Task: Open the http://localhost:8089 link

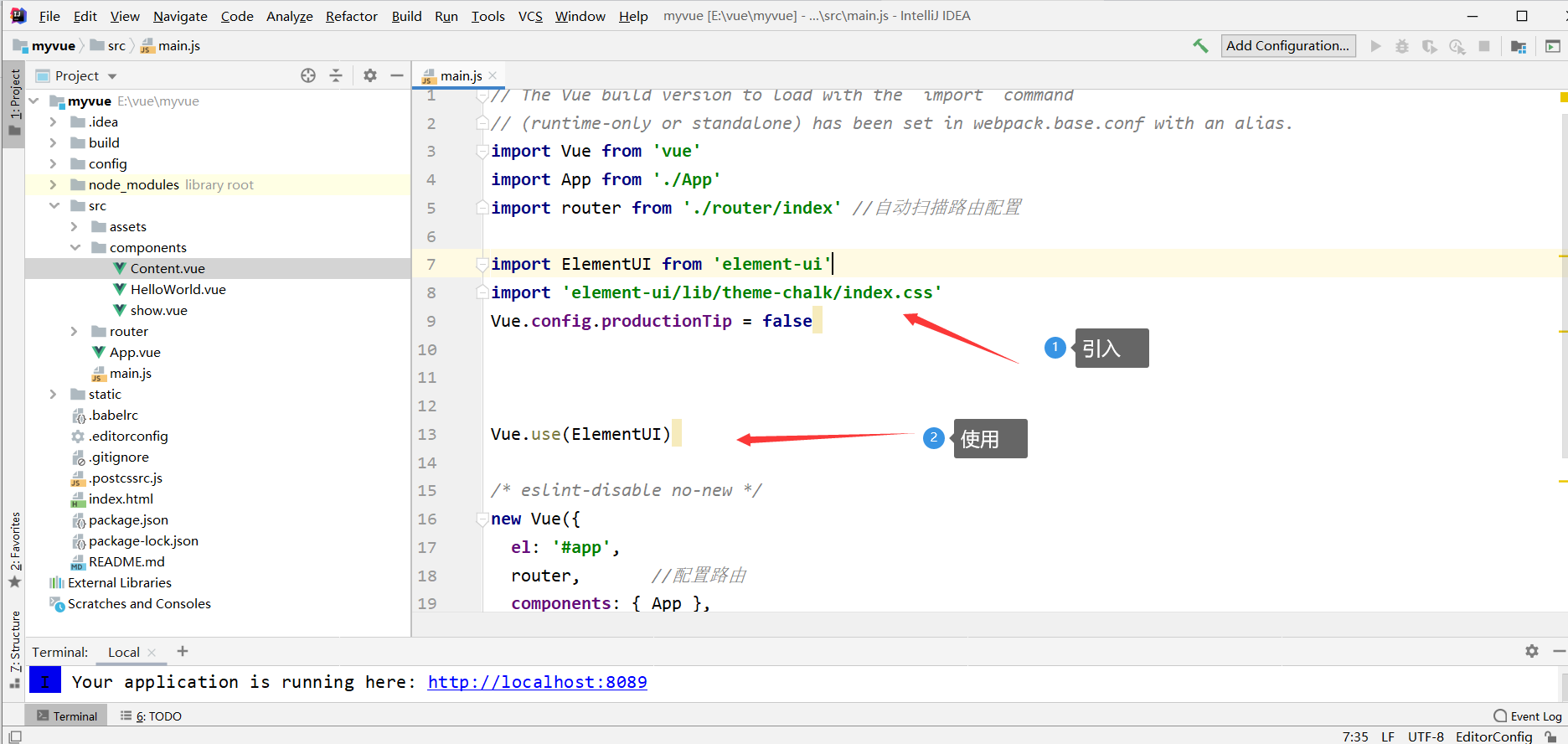Action: 537,682
